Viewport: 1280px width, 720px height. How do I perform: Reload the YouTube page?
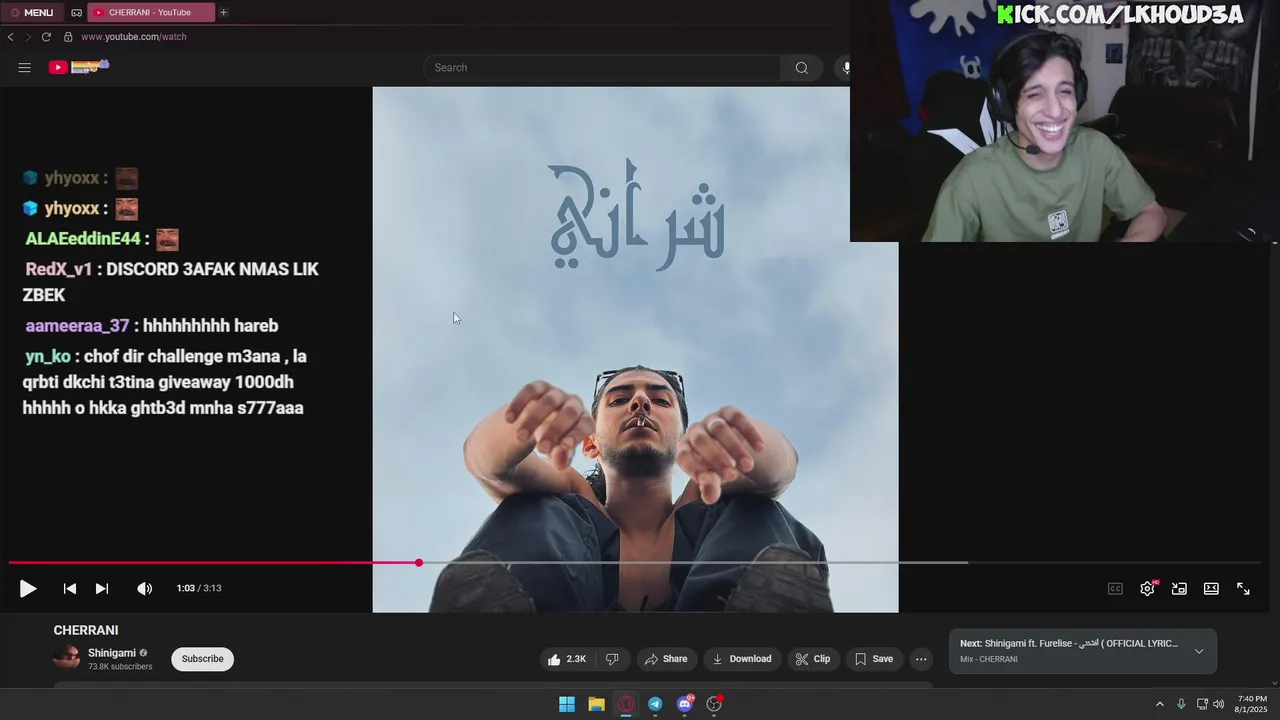pos(46,37)
